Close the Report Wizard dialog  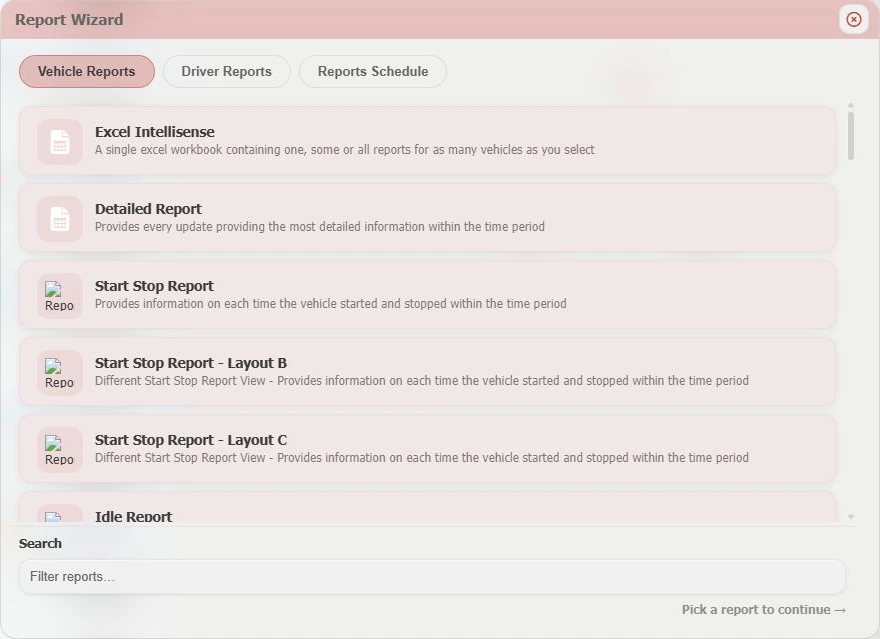(854, 20)
